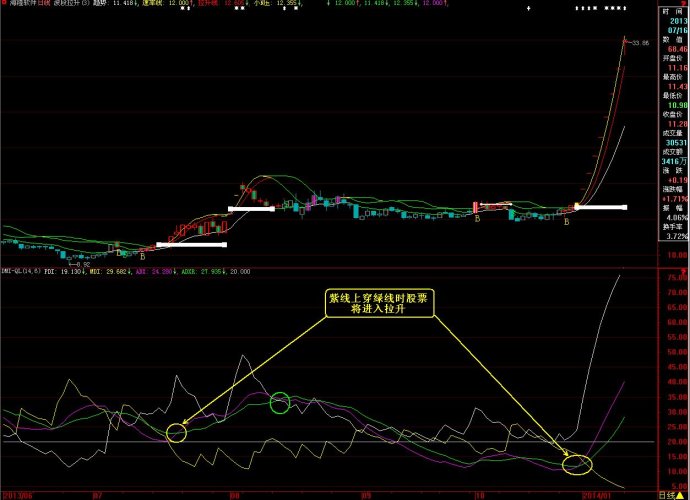Click the 成交量 value 30531
This screenshot has width=690, height=500.
(676, 143)
